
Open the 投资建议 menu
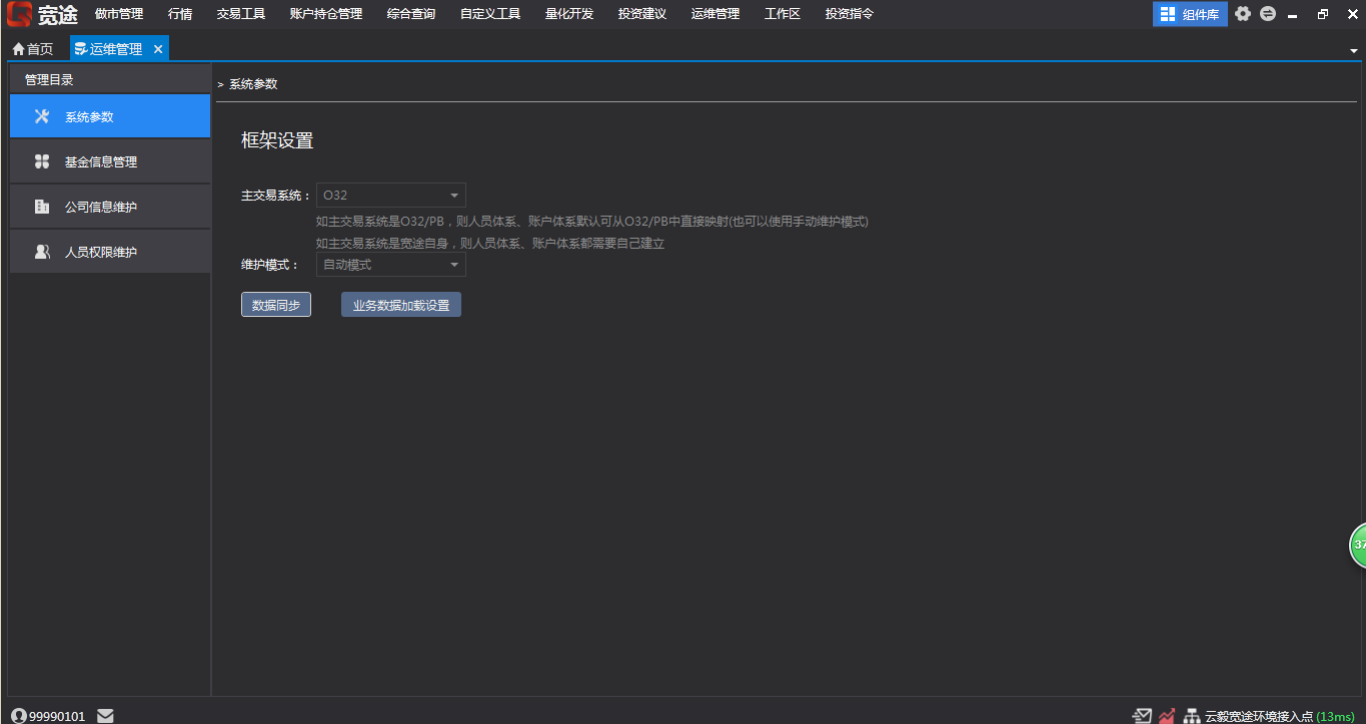[642, 14]
